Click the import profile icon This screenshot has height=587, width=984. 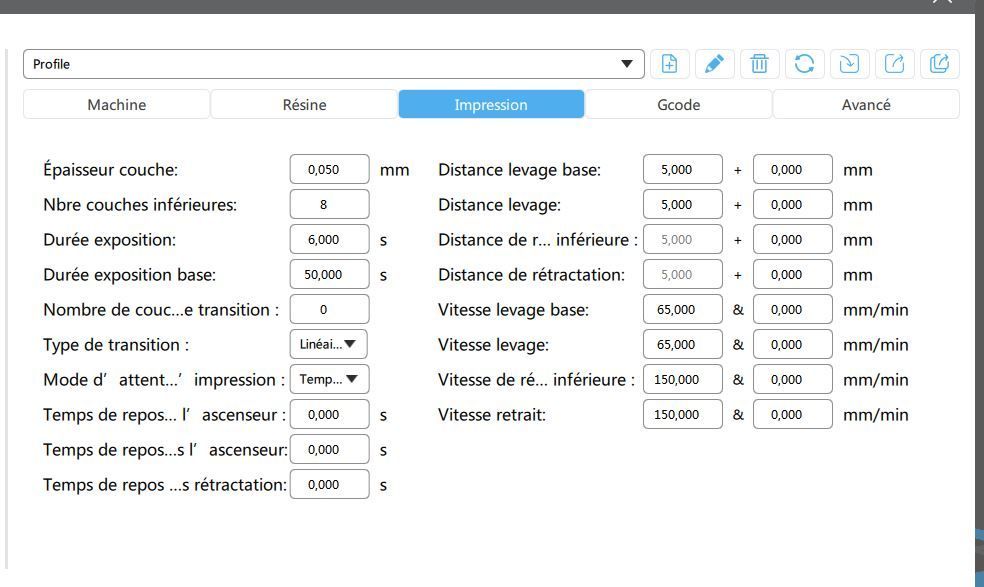click(x=848, y=64)
